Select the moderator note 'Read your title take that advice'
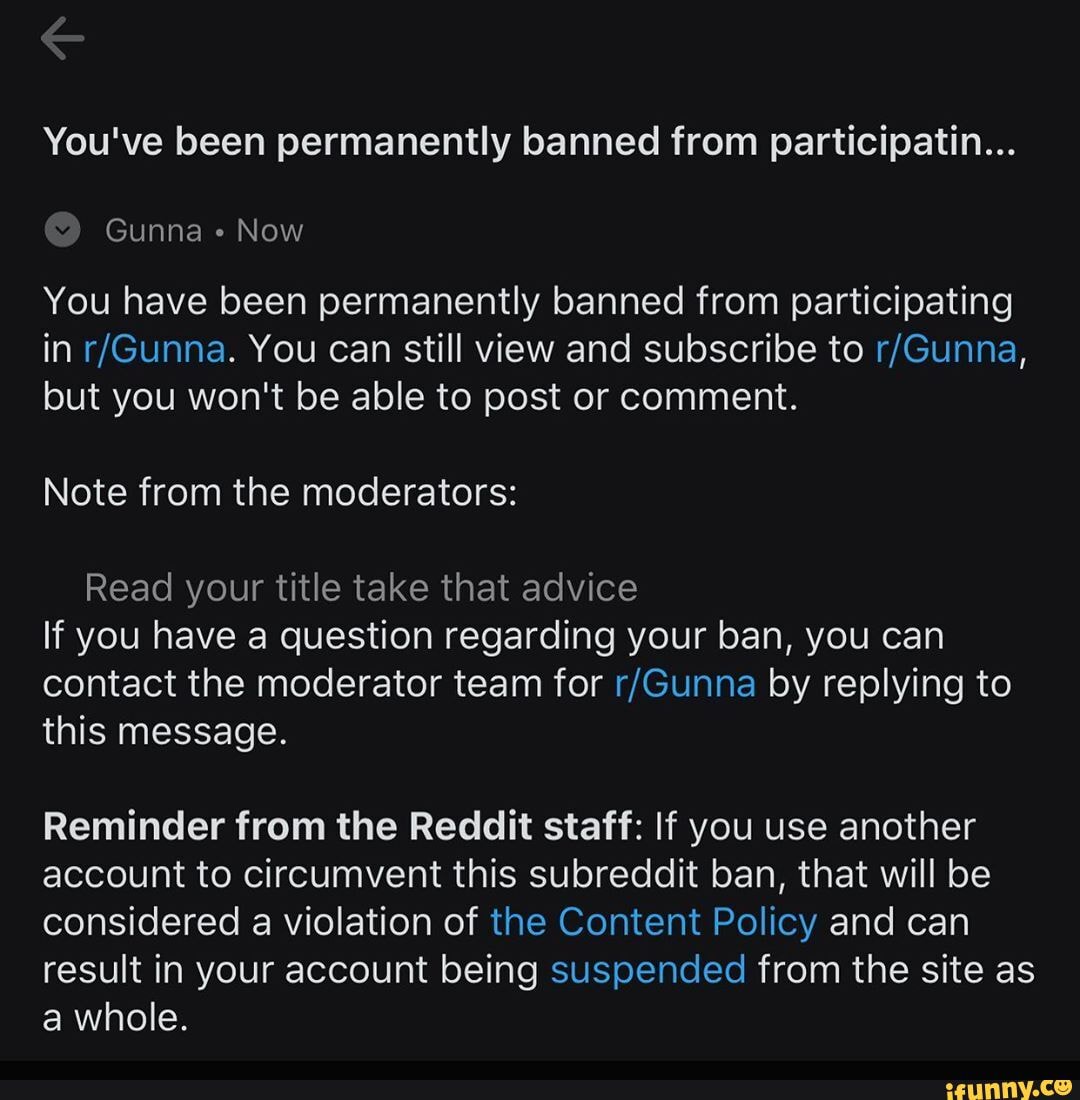 click(362, 587)
